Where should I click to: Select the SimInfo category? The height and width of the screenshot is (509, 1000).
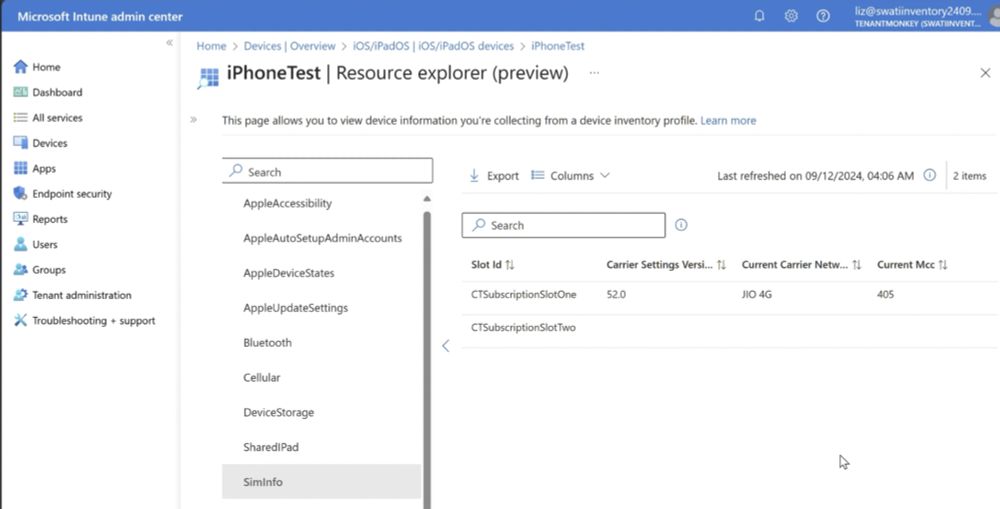(x=321, y=482)
